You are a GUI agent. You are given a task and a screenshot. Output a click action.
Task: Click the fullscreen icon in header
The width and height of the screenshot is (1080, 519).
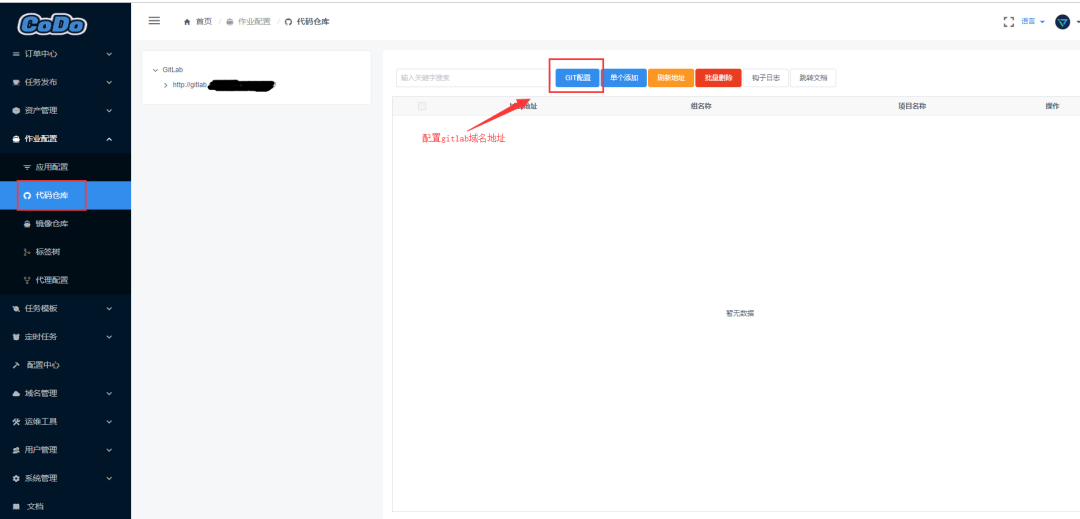(1009, 22)
